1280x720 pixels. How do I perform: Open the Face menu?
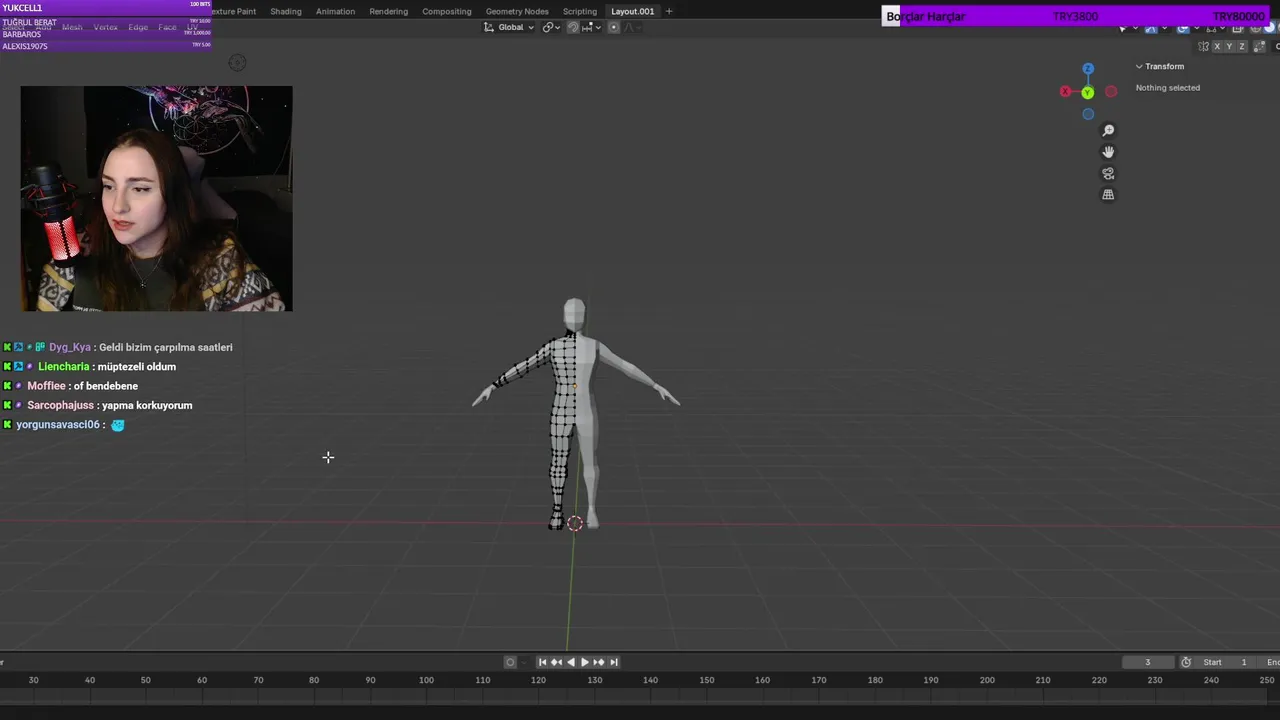tap(167, 27)
